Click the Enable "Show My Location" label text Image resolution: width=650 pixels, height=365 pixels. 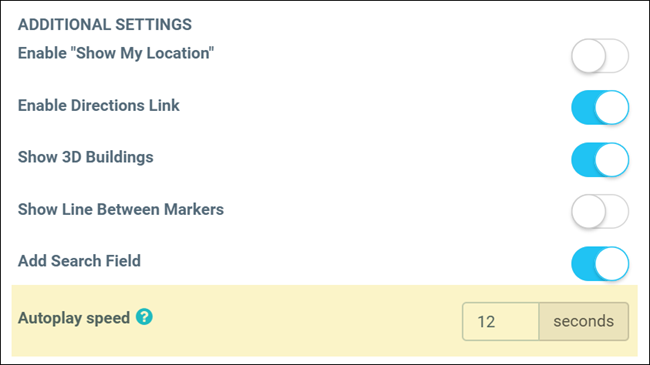pyautogui.click(x=116, y=53)
